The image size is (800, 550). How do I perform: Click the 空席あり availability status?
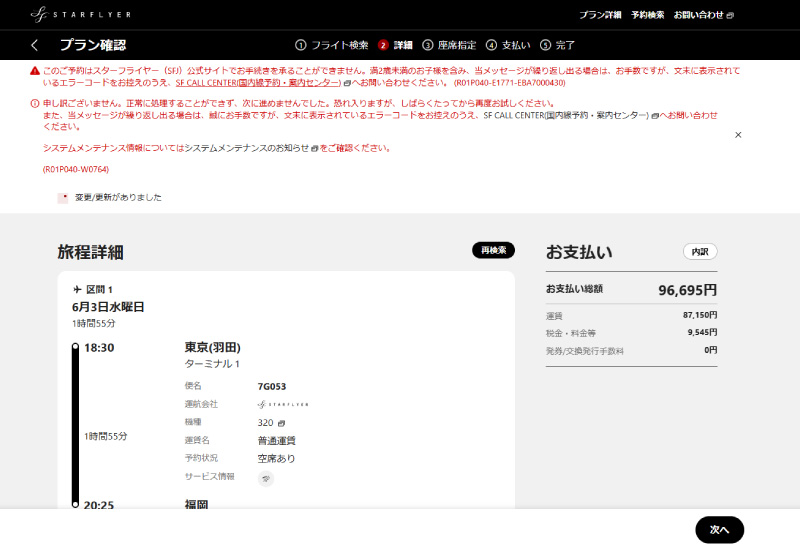pyautogui.click(x=276, y=459)
